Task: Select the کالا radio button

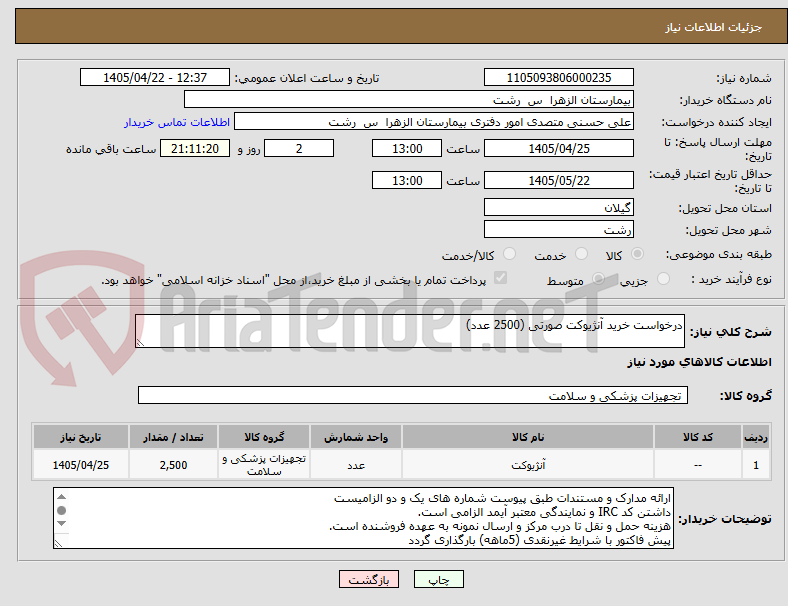Action: point(637,254)
